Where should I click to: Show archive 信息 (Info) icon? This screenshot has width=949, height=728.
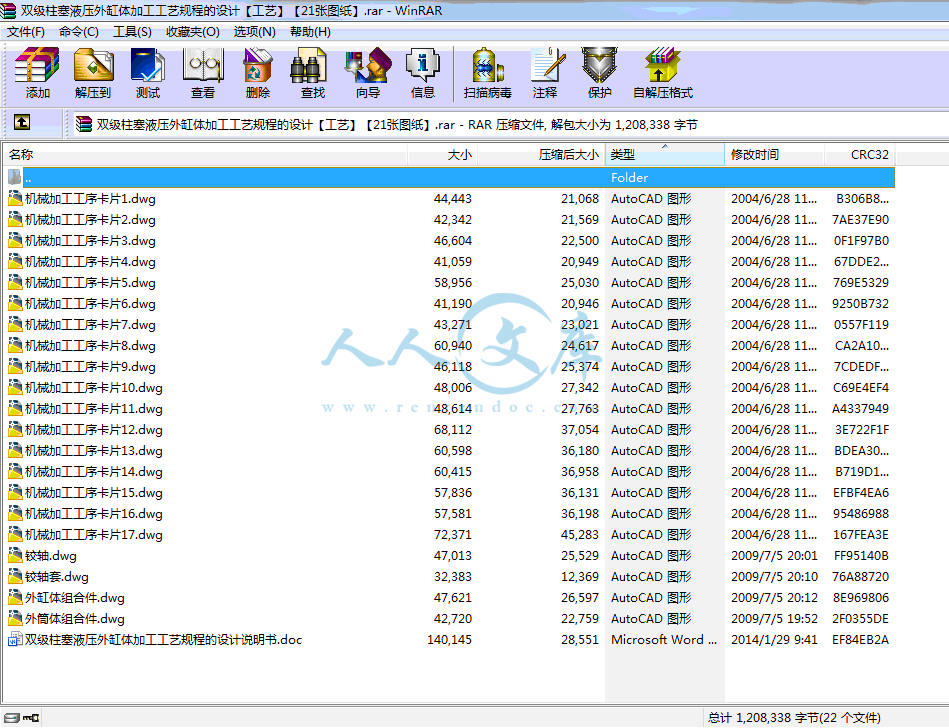(x=422, y=72)
